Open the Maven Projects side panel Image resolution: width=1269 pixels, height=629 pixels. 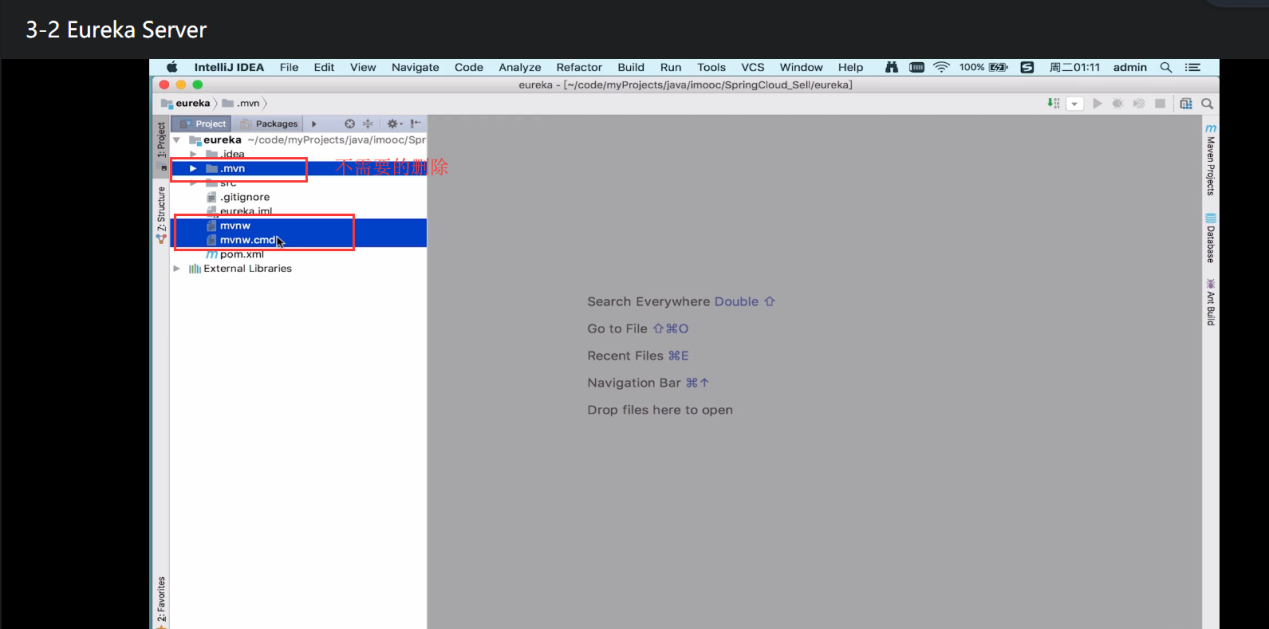point(1210,160)
